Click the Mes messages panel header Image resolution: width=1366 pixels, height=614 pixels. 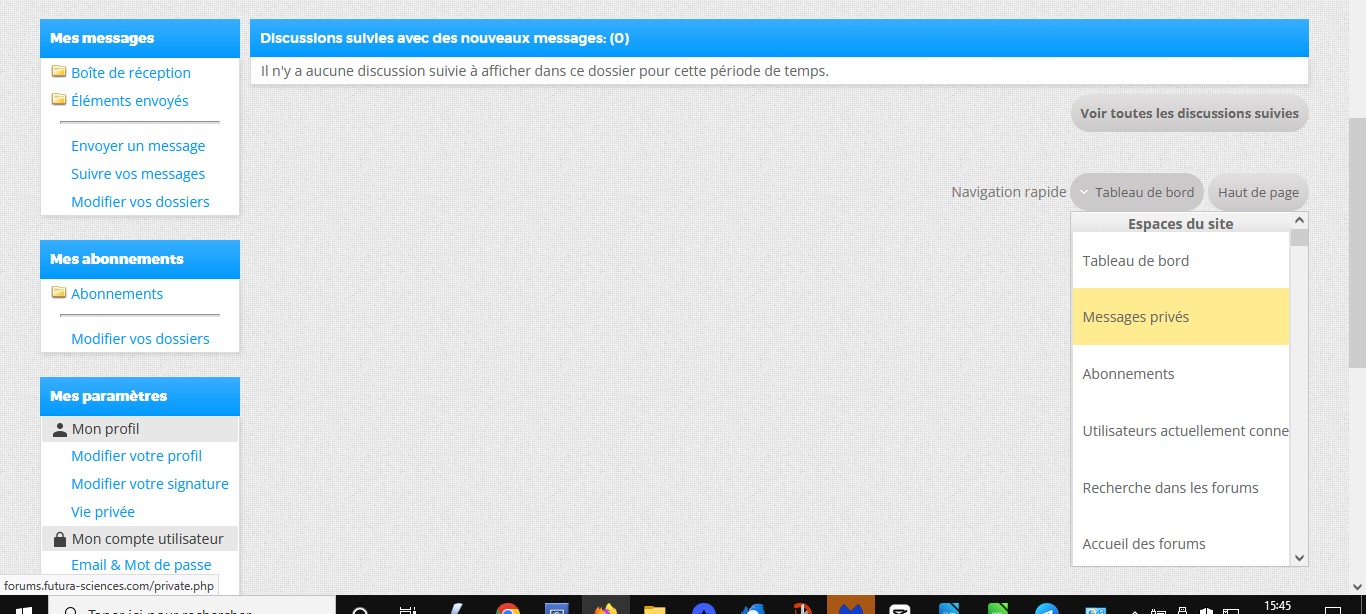(x=140, y=38)
